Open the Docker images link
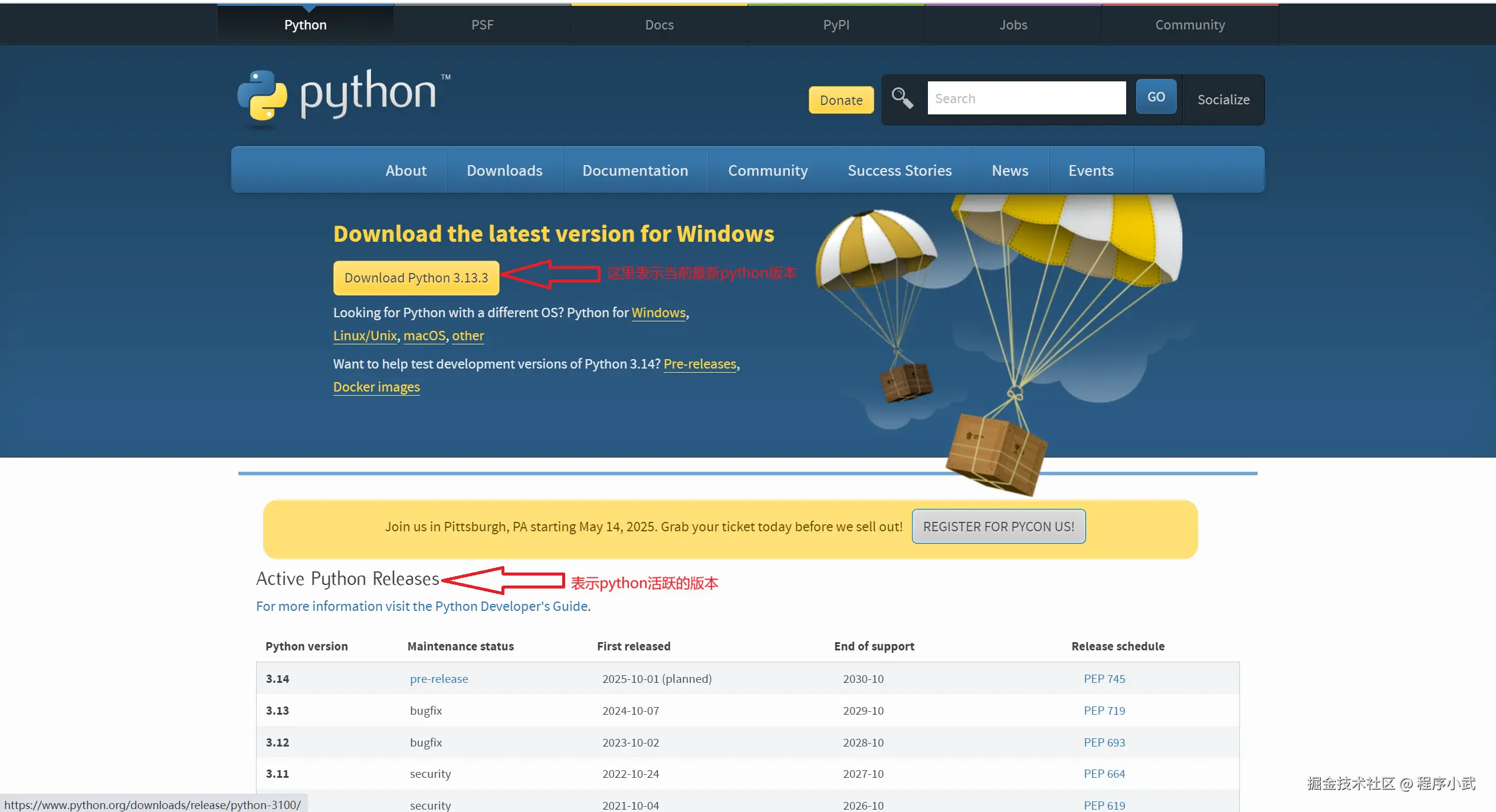Image resolution: width=1496 pixels, height=812 pixels. coord(376,387)
